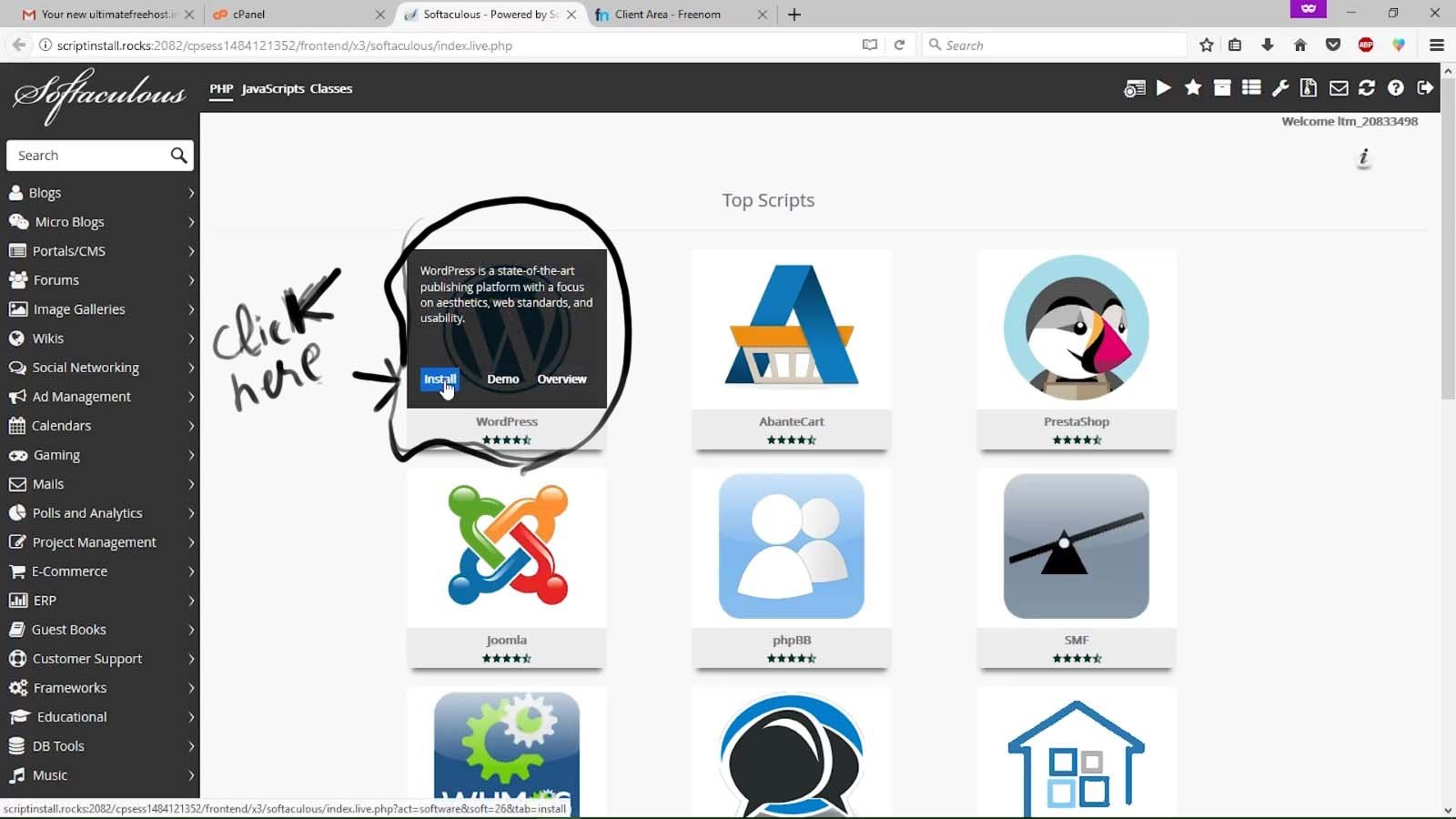This screenshot has width=1456, height=819.
Task: Click the Firefox bookmark star icon
Action: [1207, 45]
